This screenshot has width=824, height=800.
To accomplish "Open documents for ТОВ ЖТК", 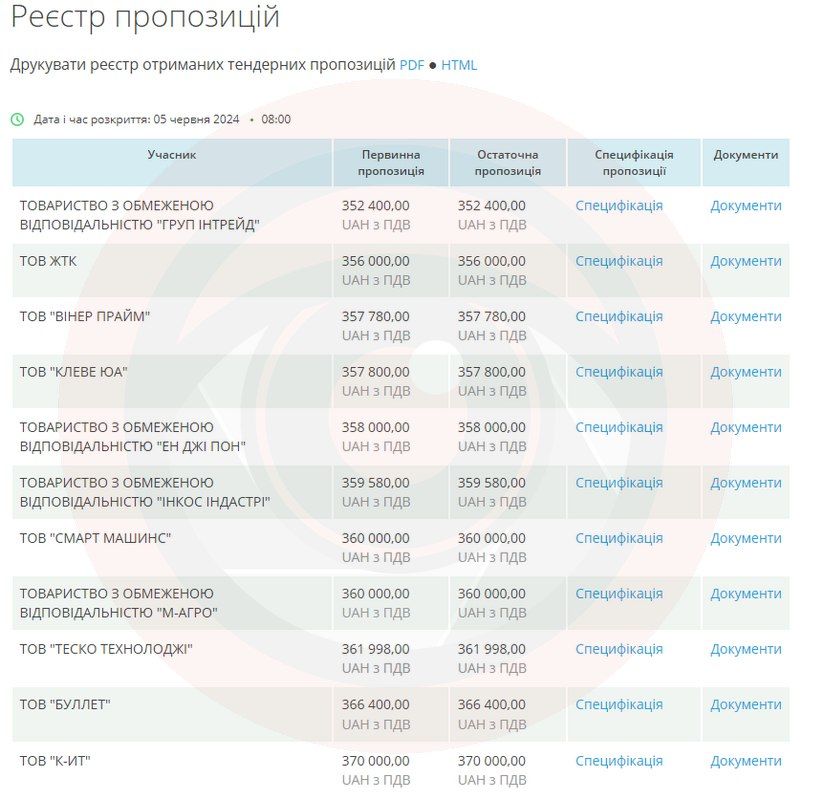I will (744, 260).
